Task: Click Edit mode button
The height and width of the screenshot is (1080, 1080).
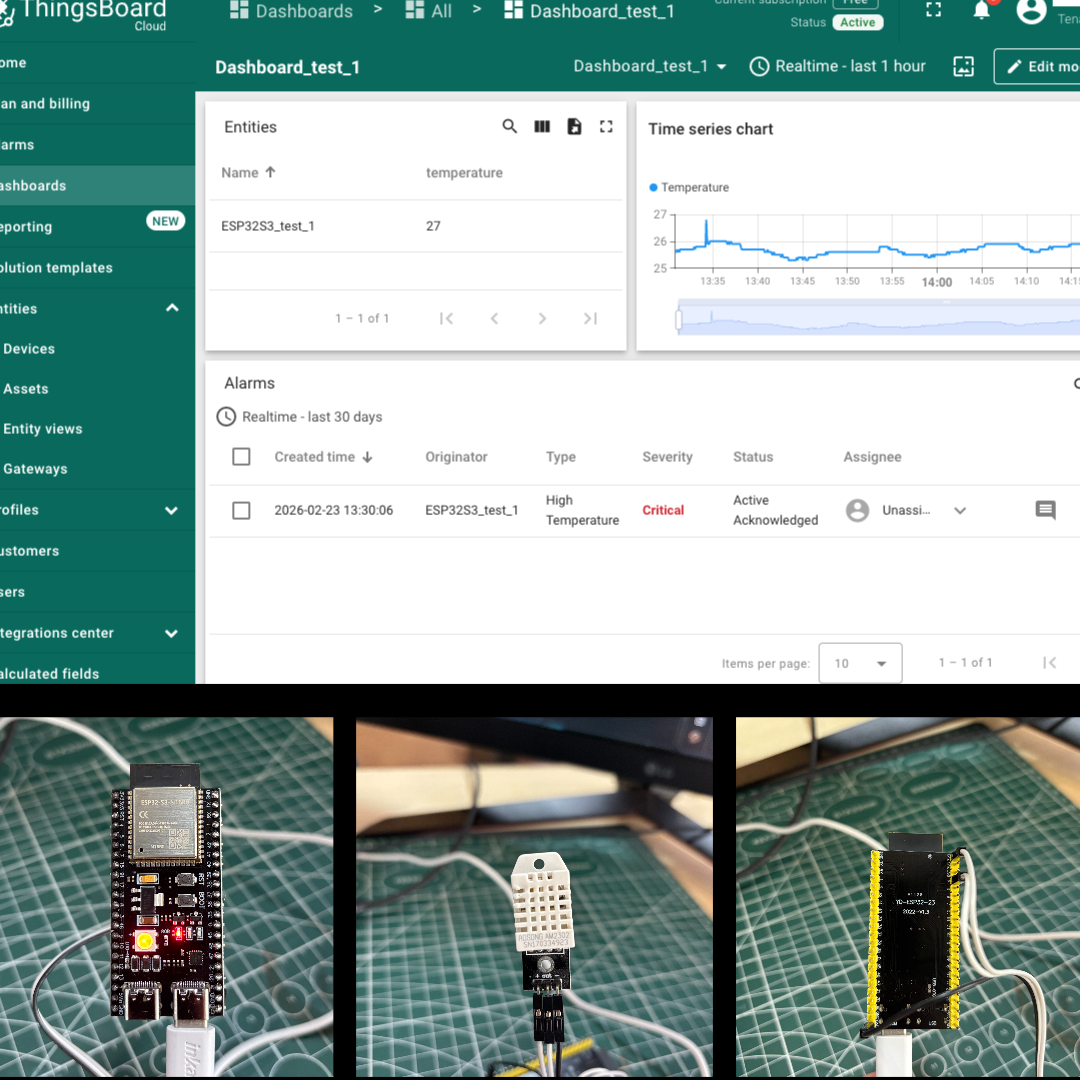Action: (1037, 66)
